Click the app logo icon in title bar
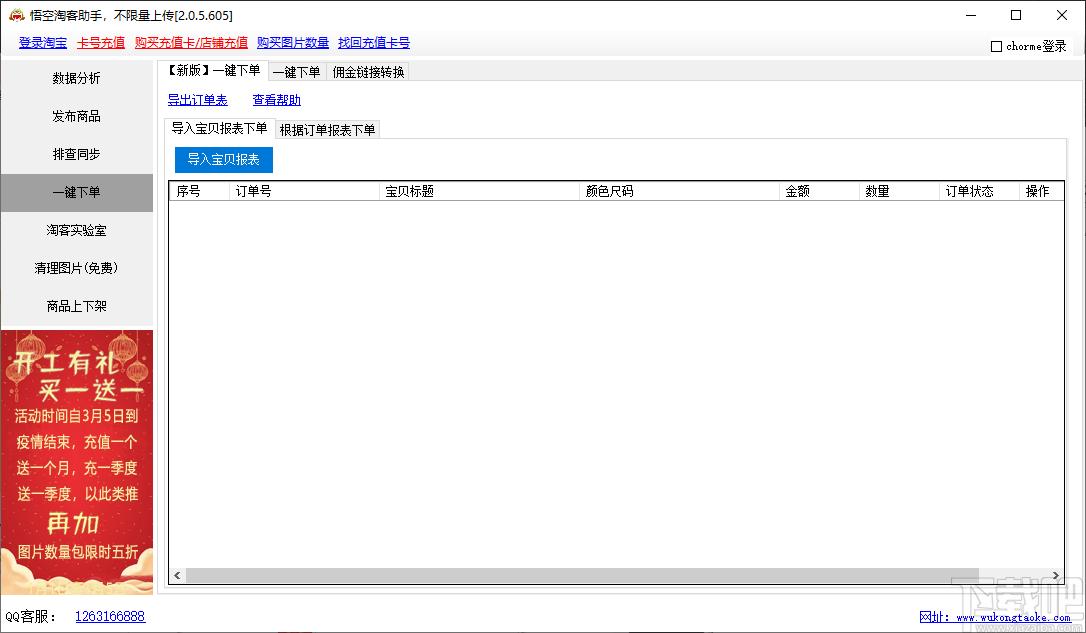The image size is (1086, 633). tap(16, 15)
